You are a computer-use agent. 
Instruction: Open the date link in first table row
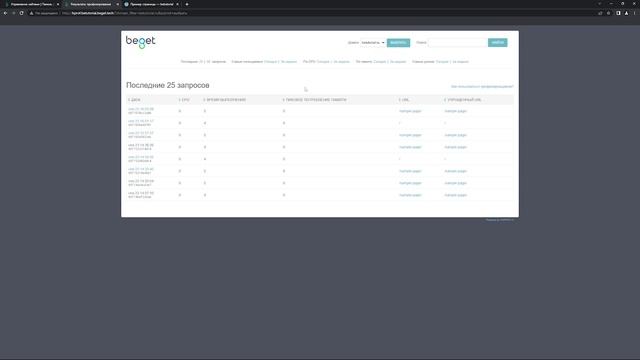(141, 109)
